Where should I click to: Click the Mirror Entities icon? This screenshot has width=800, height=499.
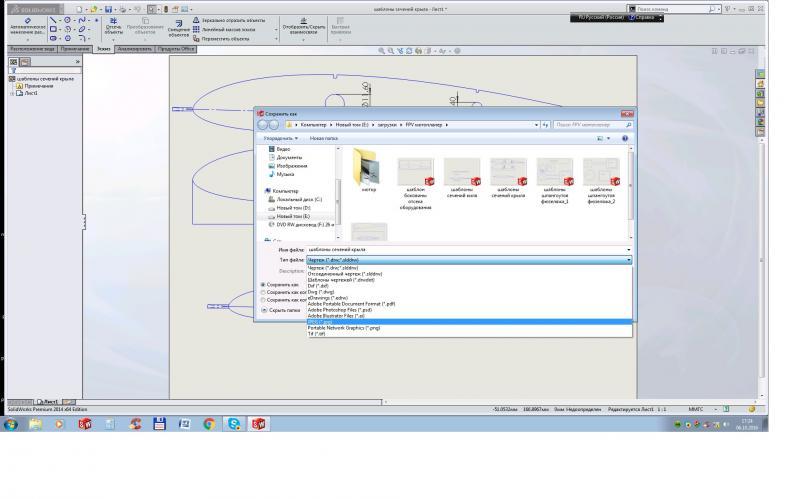pos(195,19)
